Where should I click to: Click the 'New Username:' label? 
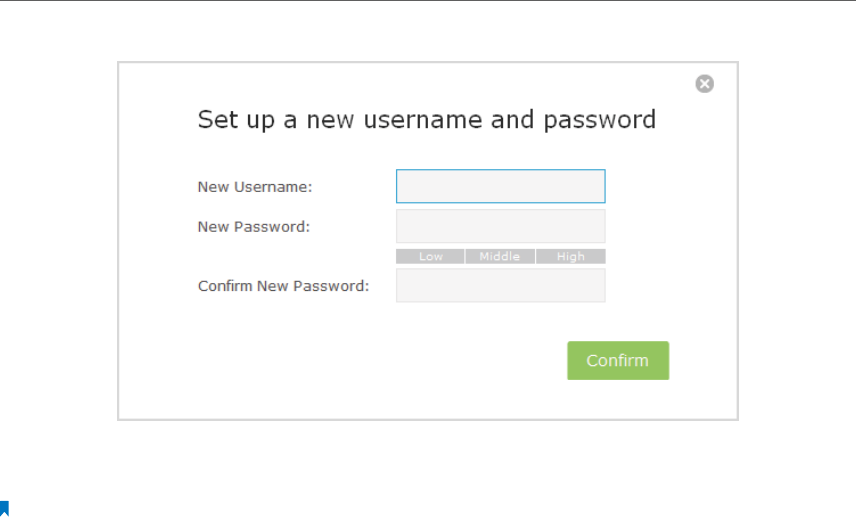[x=255, y=187]
